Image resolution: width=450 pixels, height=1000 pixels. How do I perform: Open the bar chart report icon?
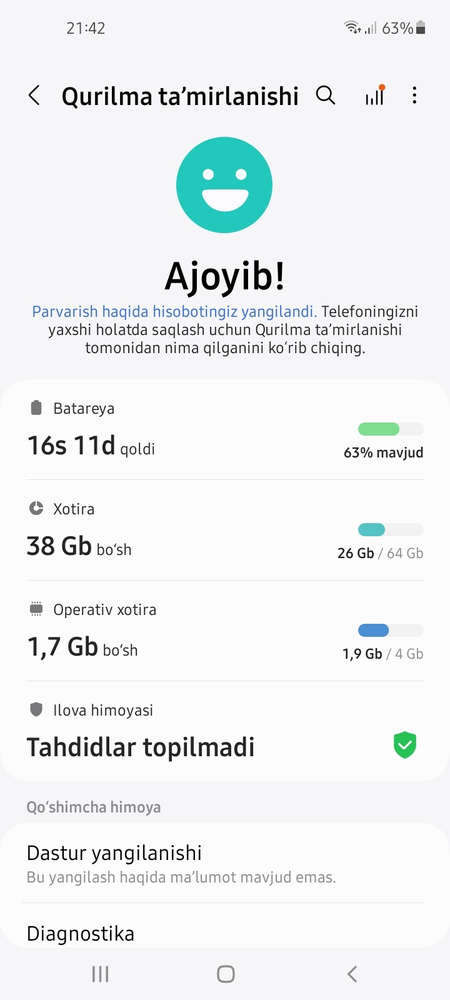coord(375,95)
